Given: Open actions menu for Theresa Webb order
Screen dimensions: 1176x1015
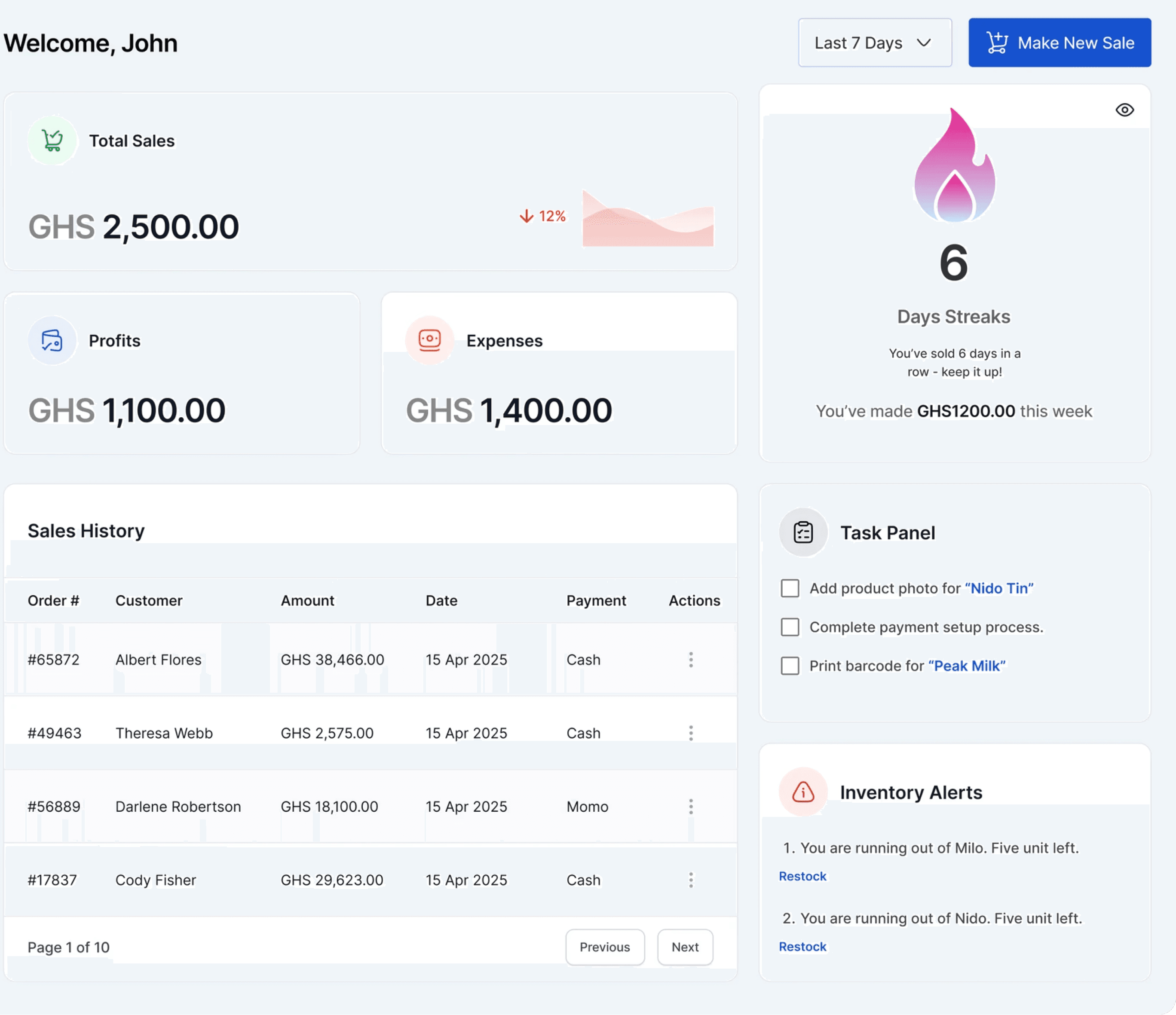Looking at the screenshot, I should click(x=691, y=732).
